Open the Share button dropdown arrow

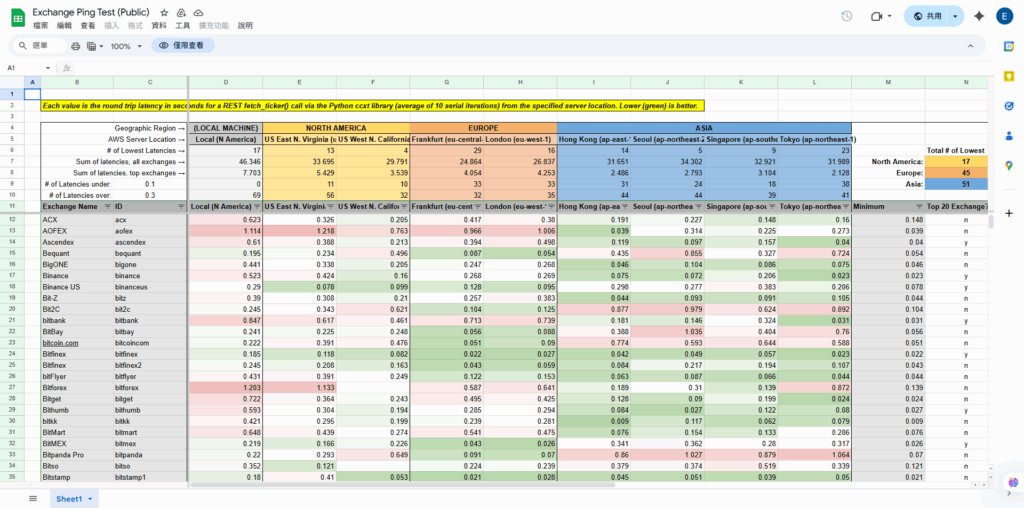pos(955,16)
